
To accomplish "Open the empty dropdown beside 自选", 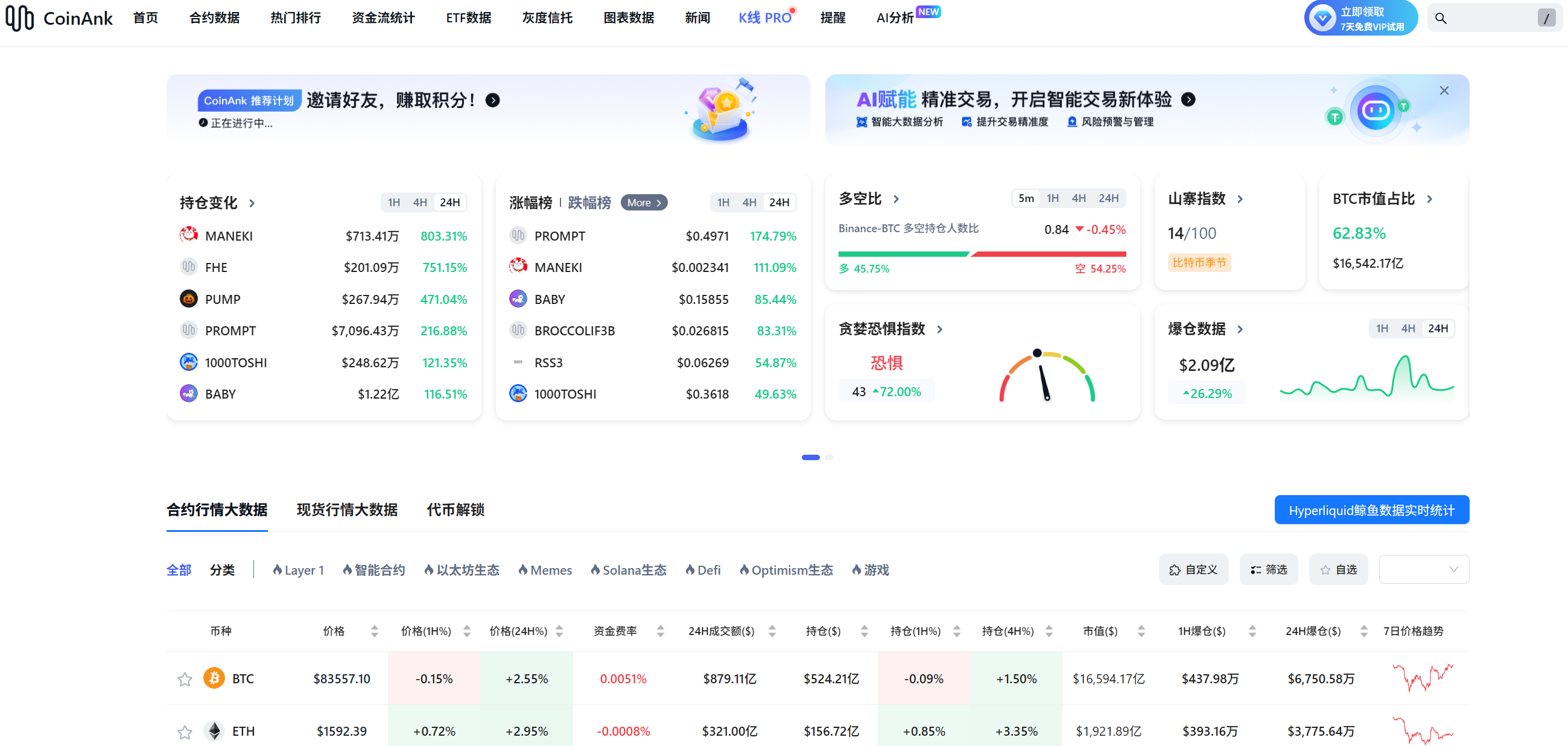I will pos(1423,569).
